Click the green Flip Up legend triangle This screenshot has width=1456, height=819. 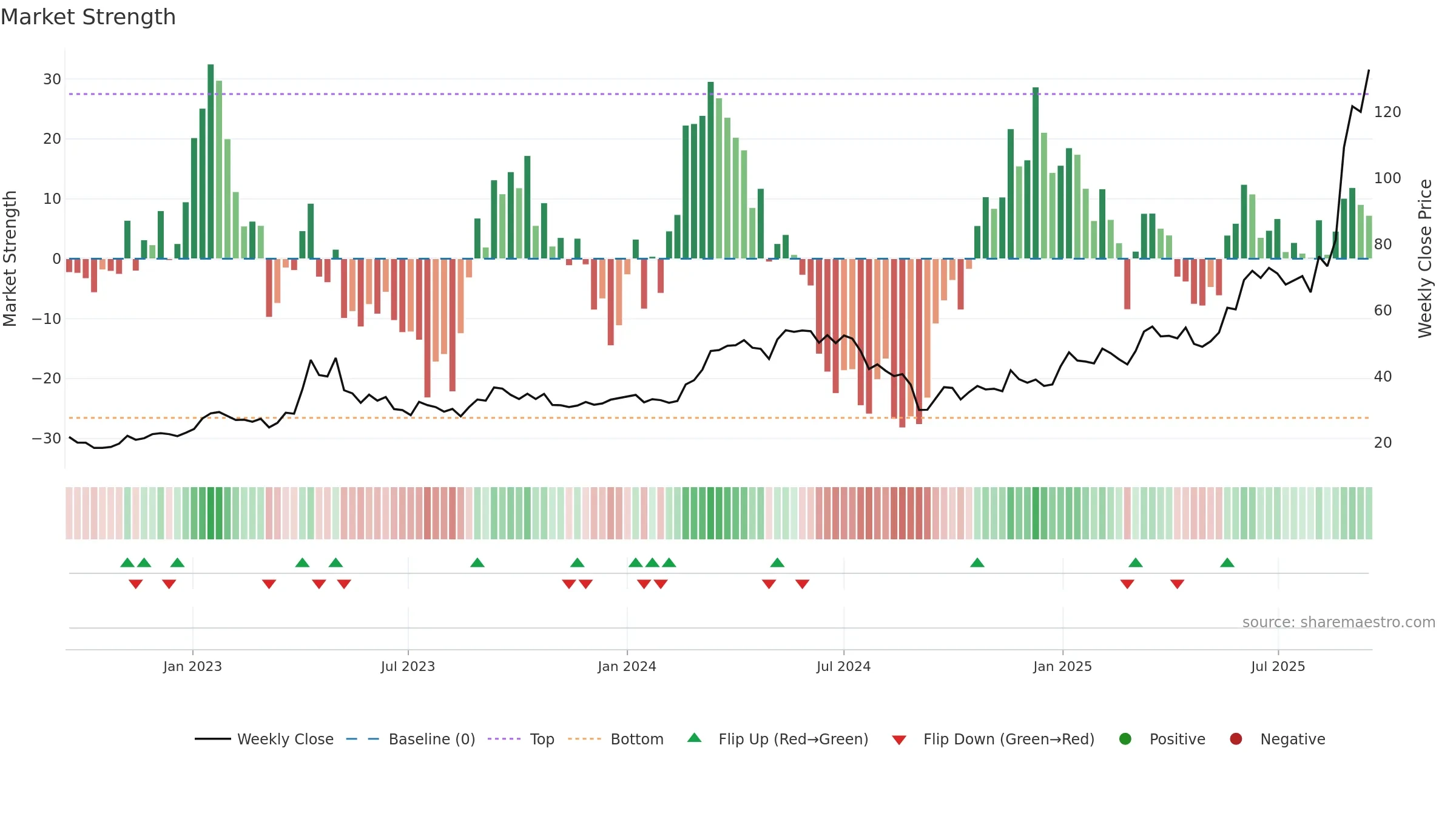pos(695,738)
